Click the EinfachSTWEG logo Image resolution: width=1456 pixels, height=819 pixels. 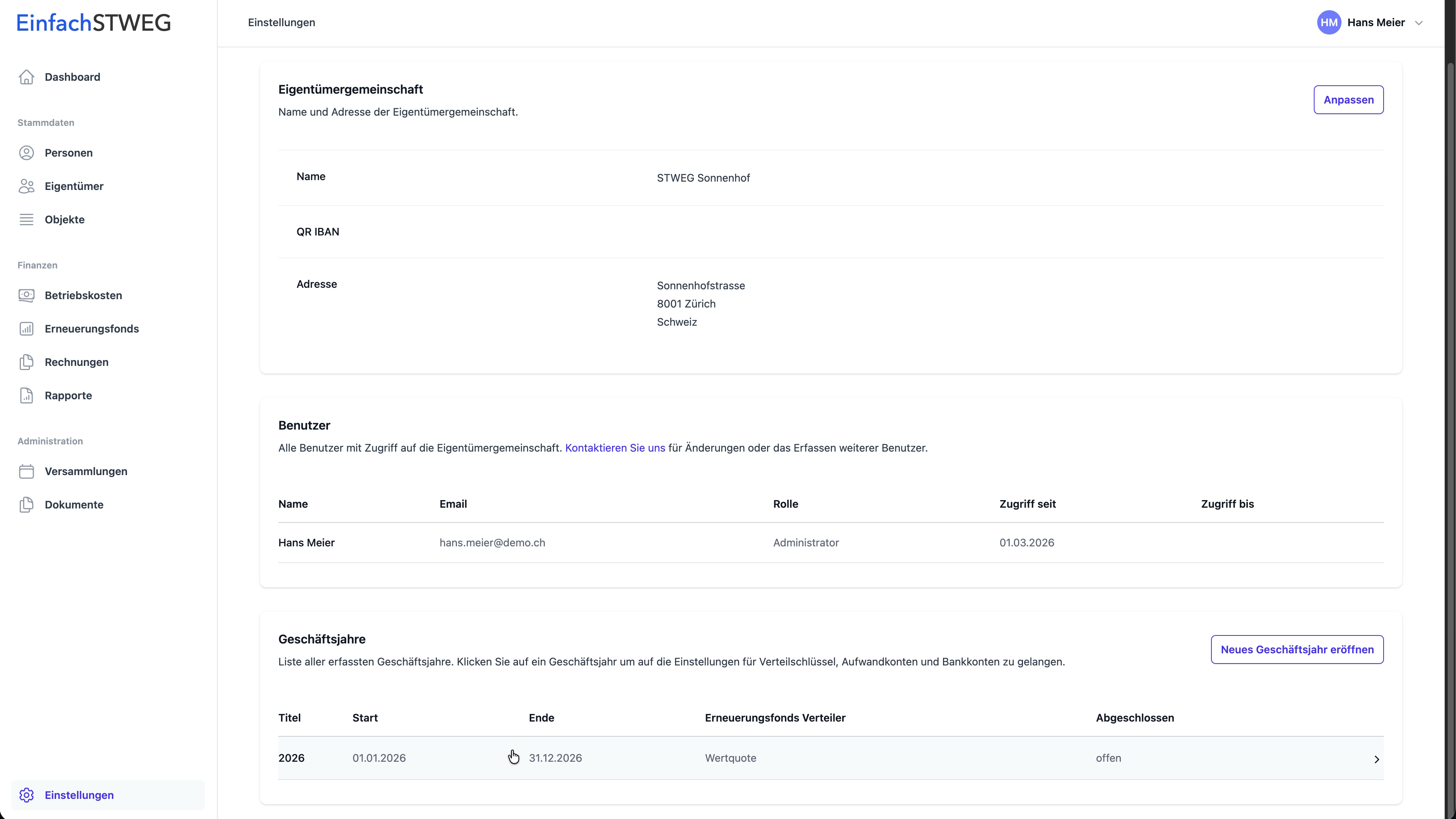tap(94, 23)
